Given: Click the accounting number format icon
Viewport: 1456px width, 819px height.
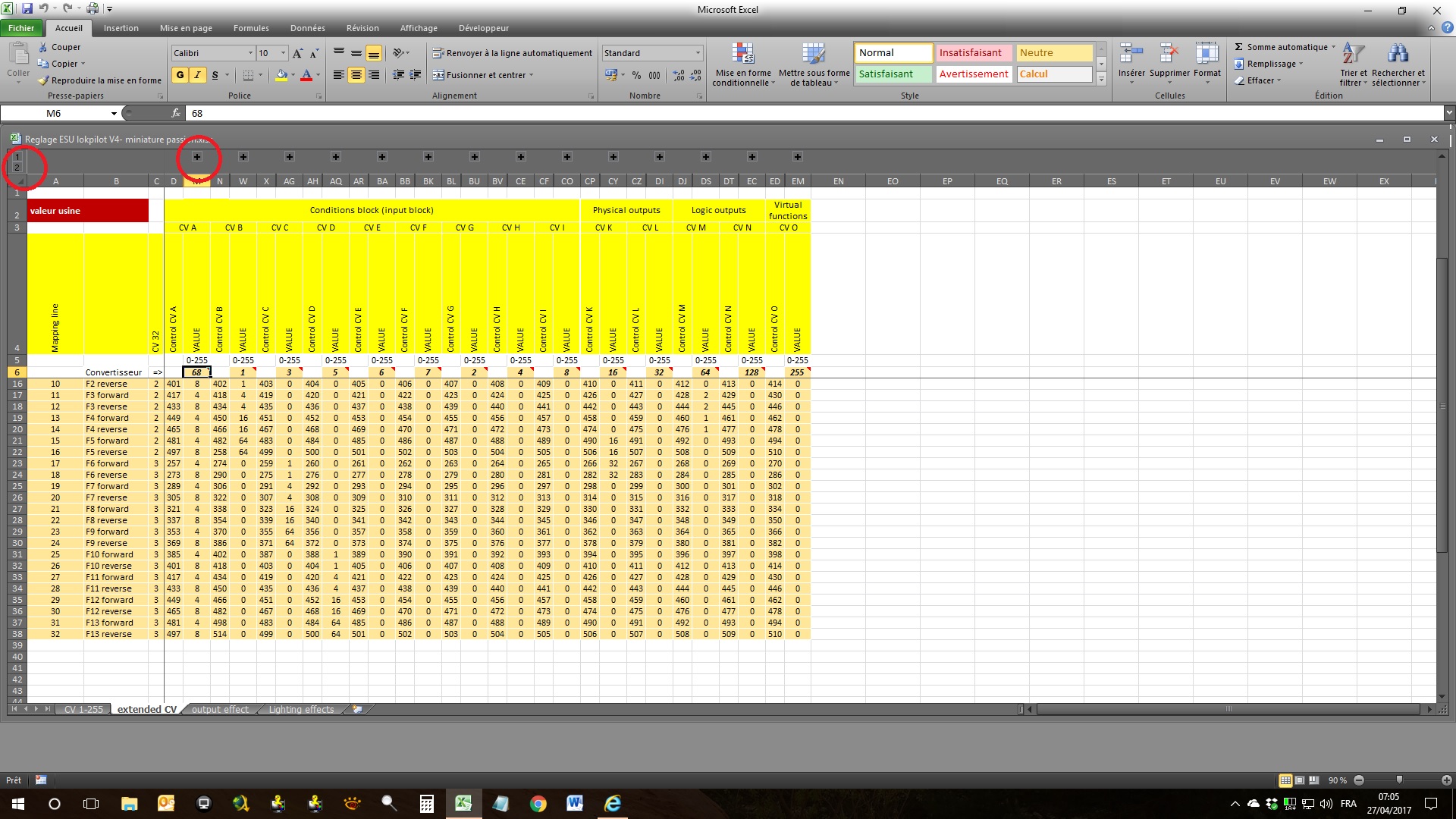Looking at the screenshot, I should coord(611,75).
